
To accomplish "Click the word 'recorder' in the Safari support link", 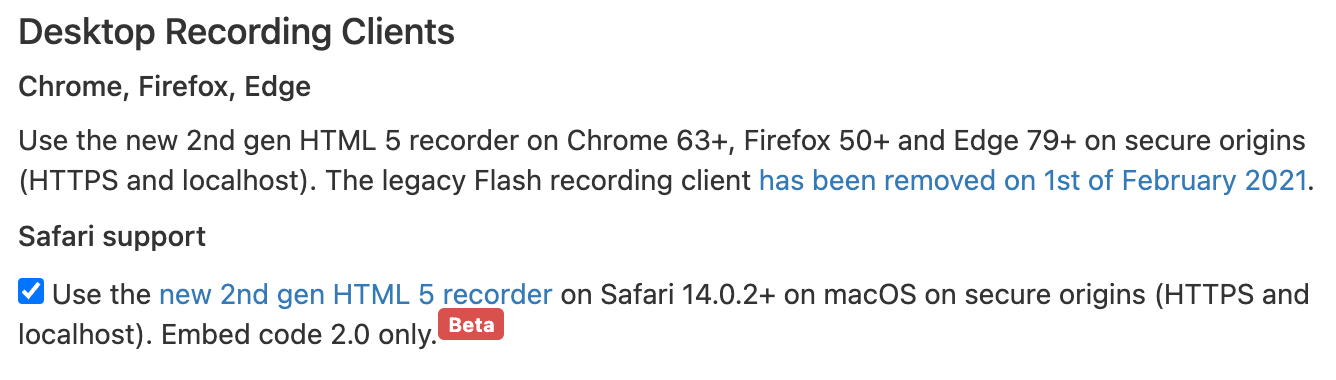I will click(x=498, y=295).
